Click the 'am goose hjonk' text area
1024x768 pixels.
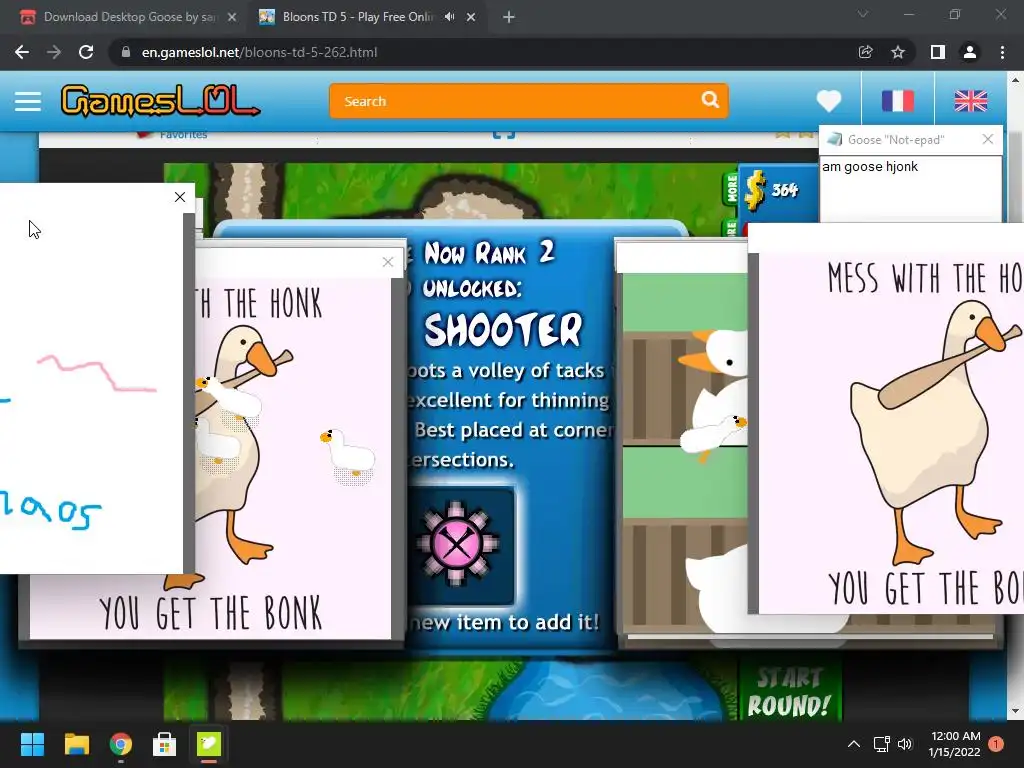[x=910, y=189]
